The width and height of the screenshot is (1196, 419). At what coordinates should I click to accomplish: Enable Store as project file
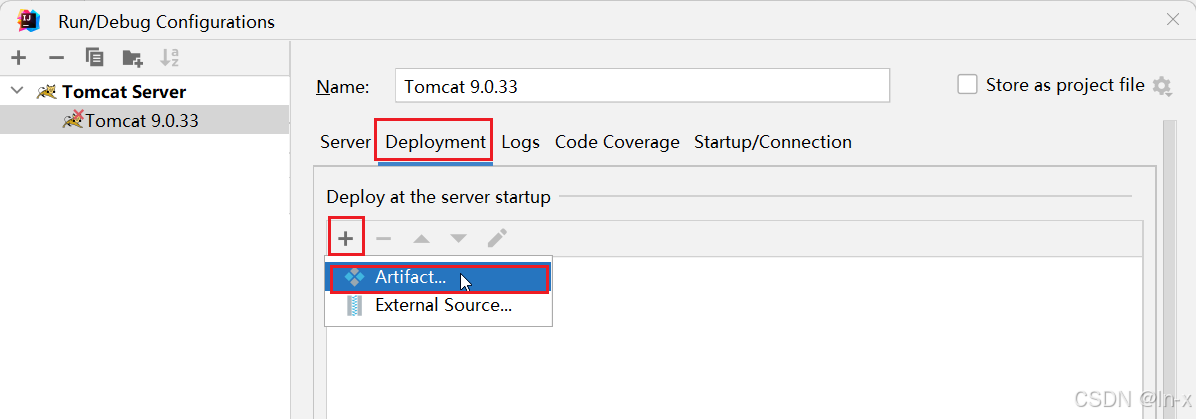(x=967, y=84)
